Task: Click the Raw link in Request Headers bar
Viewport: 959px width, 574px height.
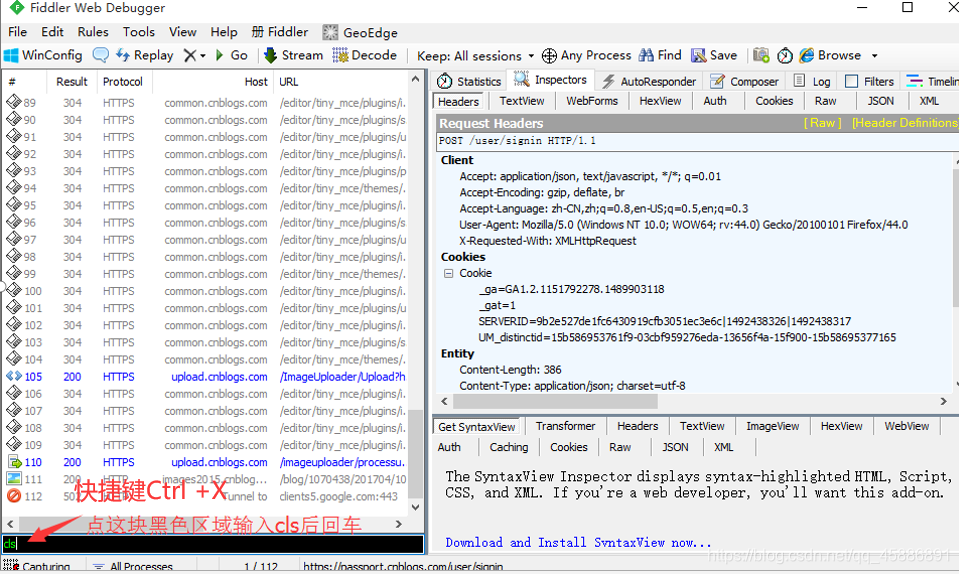Action: [x=823, y=123]
